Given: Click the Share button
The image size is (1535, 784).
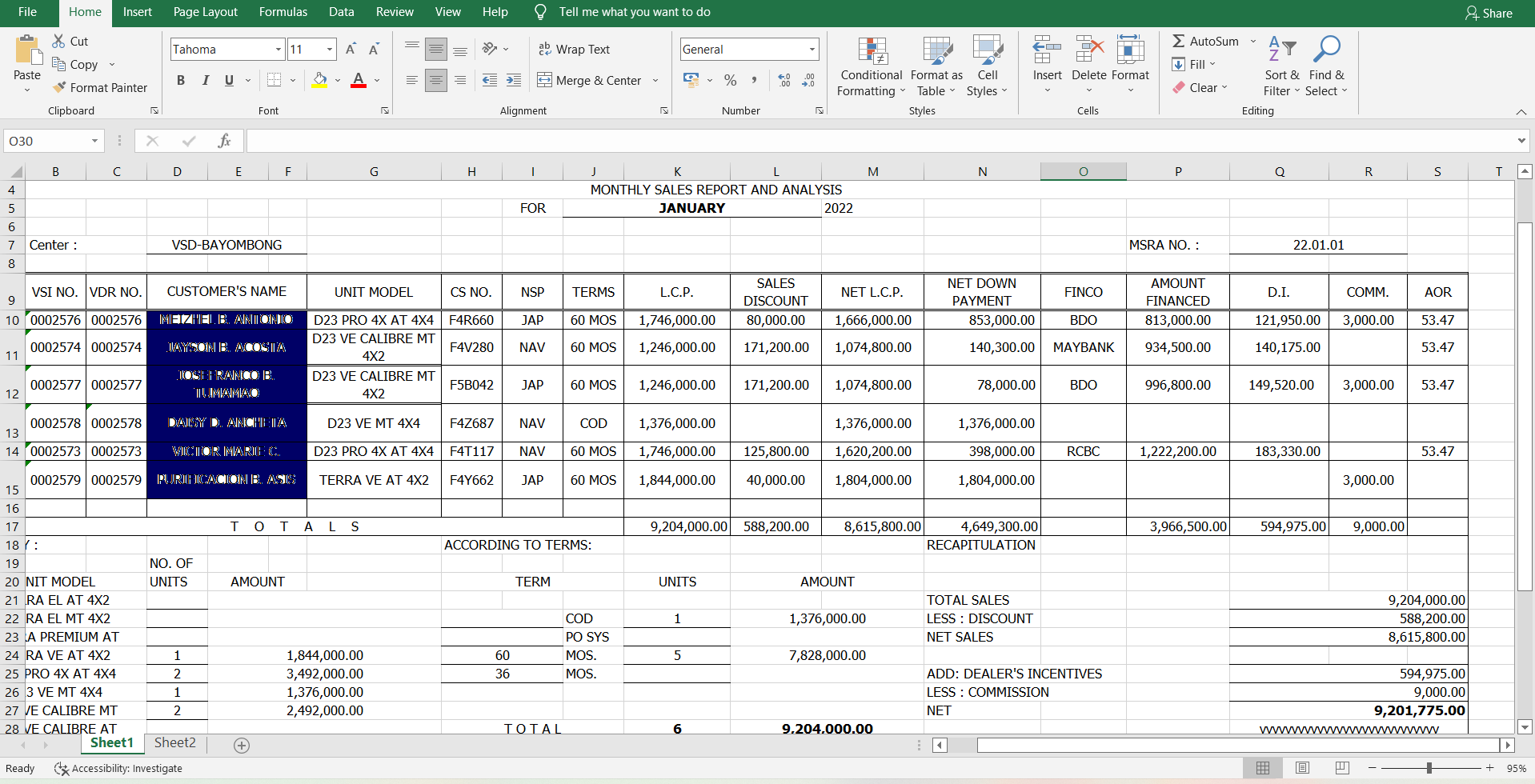Looking at the screenshot, I should (1489, 13).
